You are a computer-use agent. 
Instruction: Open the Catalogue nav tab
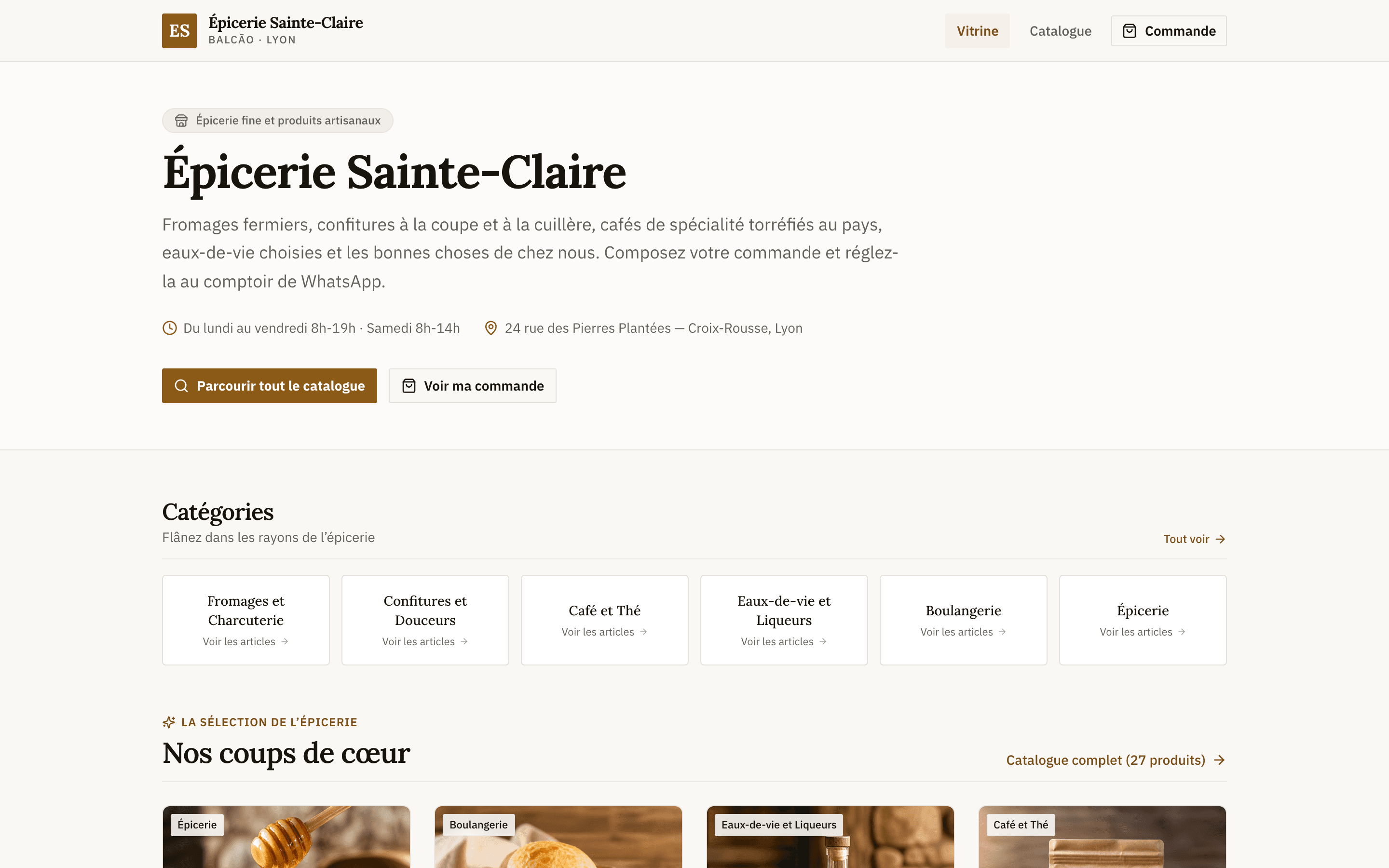[x=1060, y=31]
